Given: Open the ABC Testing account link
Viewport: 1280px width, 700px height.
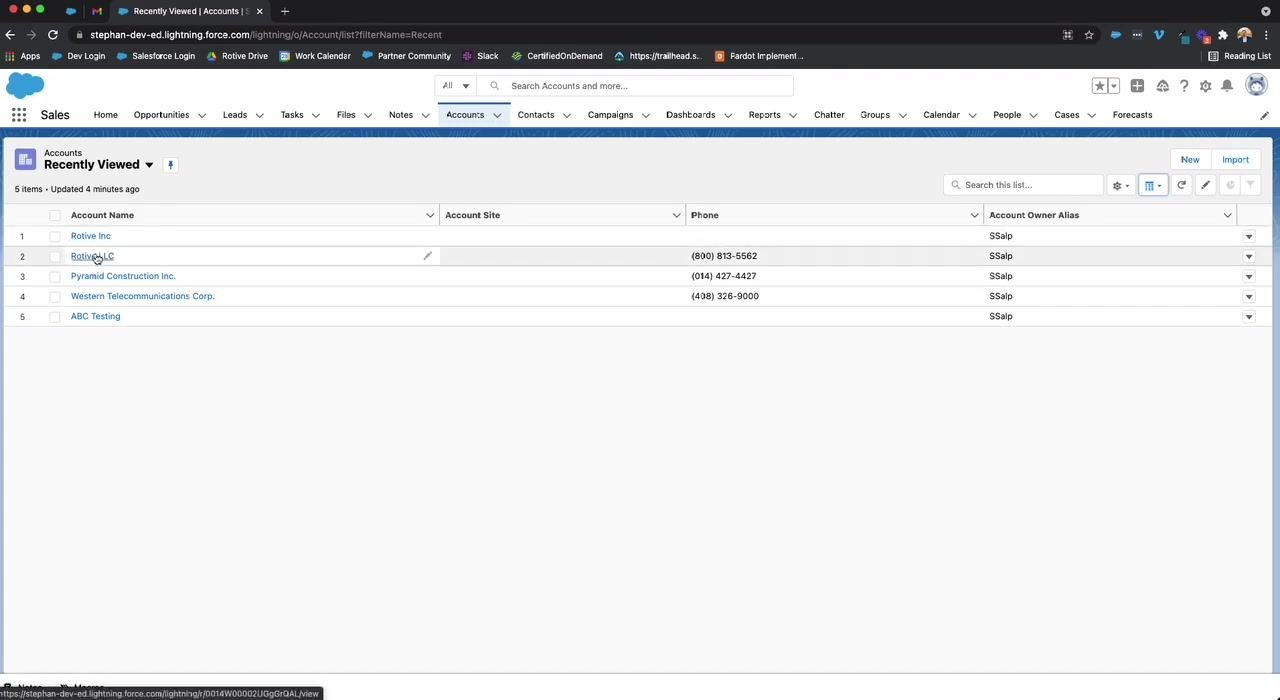Looking at the screenshot, I should tap(95, 316).
